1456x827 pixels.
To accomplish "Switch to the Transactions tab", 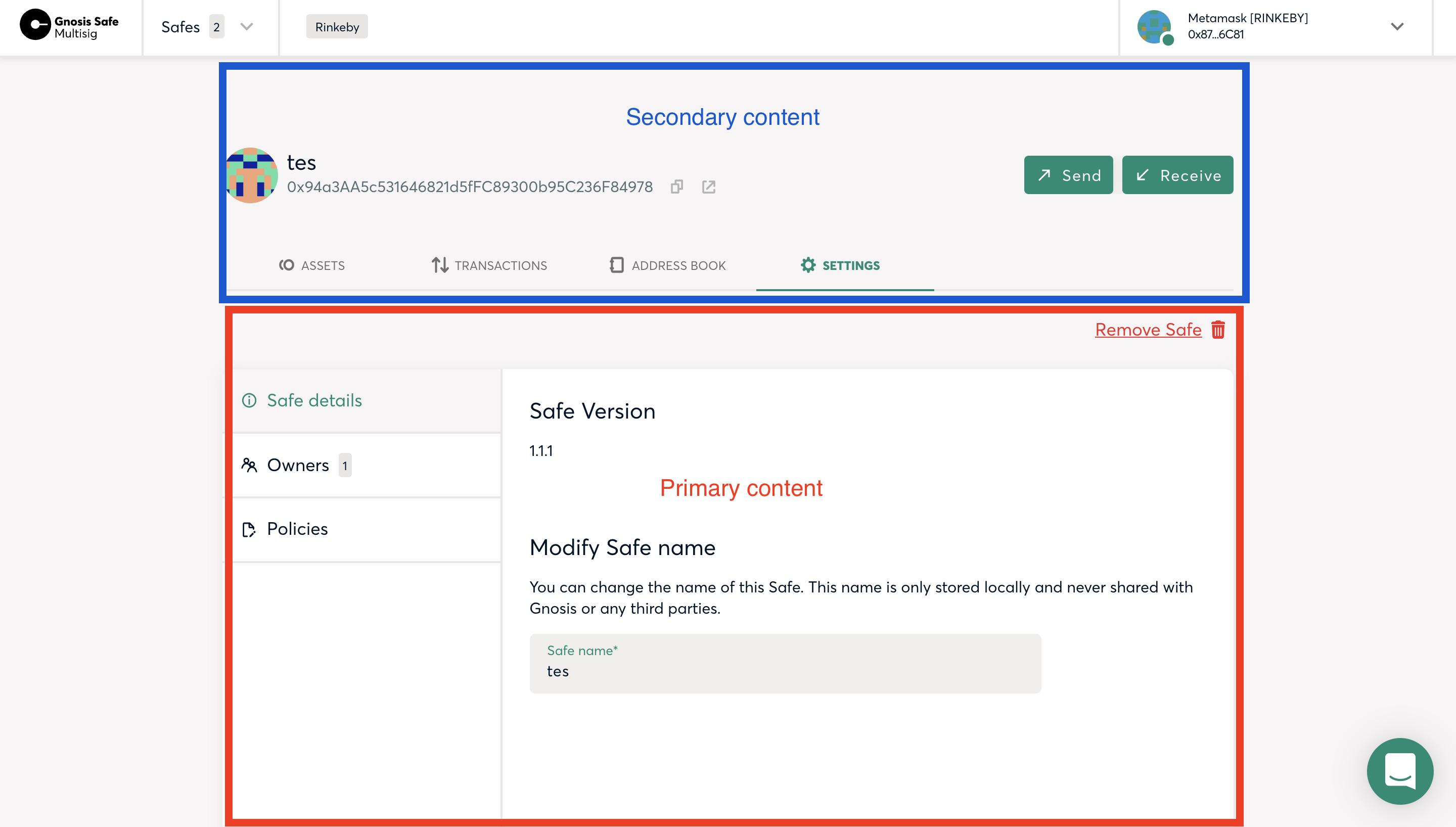I will (x=489, y=265).
